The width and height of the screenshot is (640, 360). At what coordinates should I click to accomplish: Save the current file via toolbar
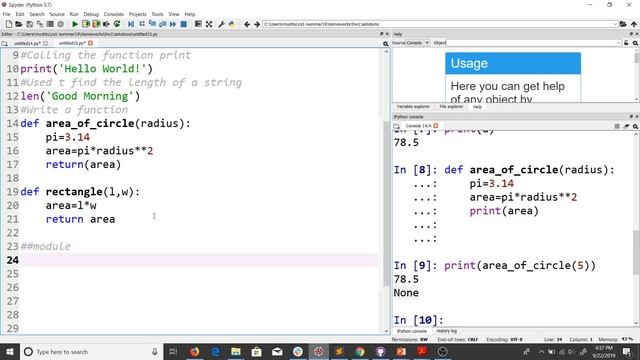point(29,24)
